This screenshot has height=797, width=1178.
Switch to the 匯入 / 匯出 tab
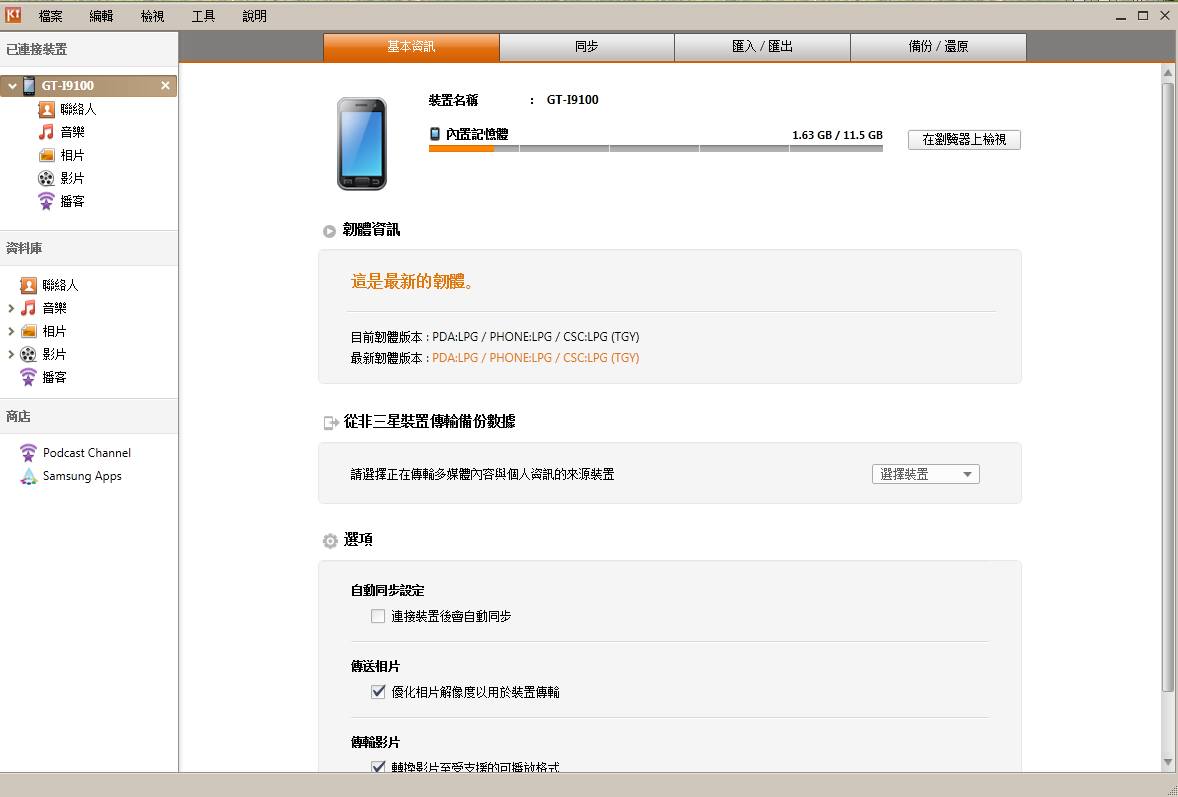763,47
